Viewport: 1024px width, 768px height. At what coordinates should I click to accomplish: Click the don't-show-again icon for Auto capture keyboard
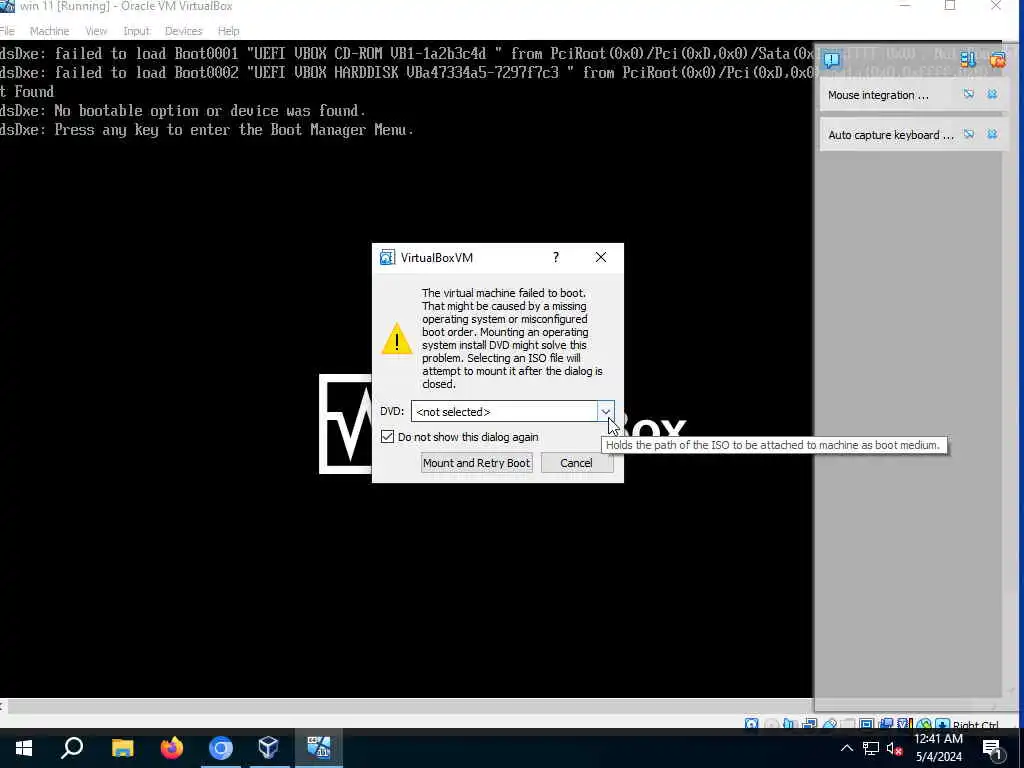point(968,135)
